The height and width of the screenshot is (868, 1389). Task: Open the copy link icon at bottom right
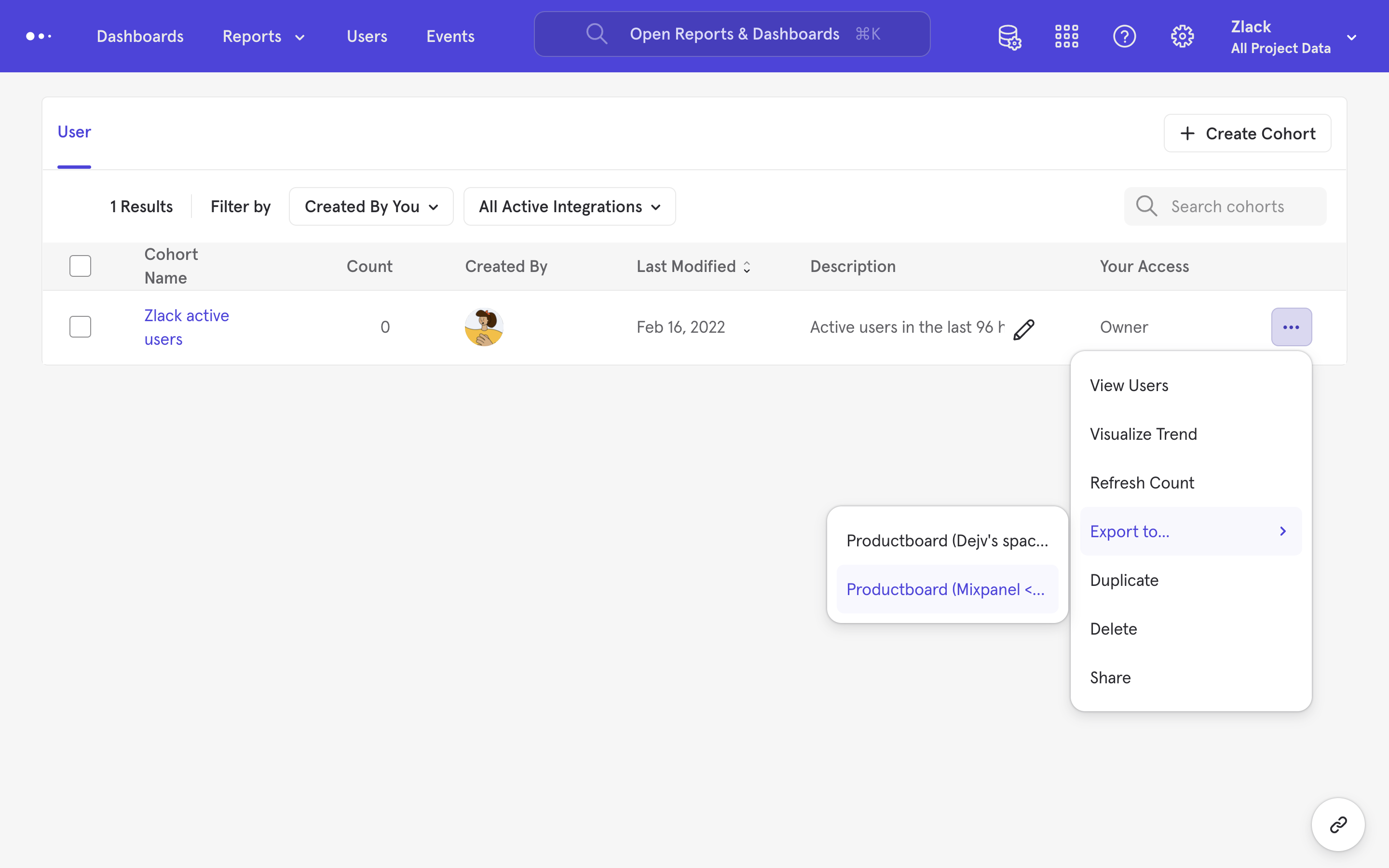coord(1337,825)
